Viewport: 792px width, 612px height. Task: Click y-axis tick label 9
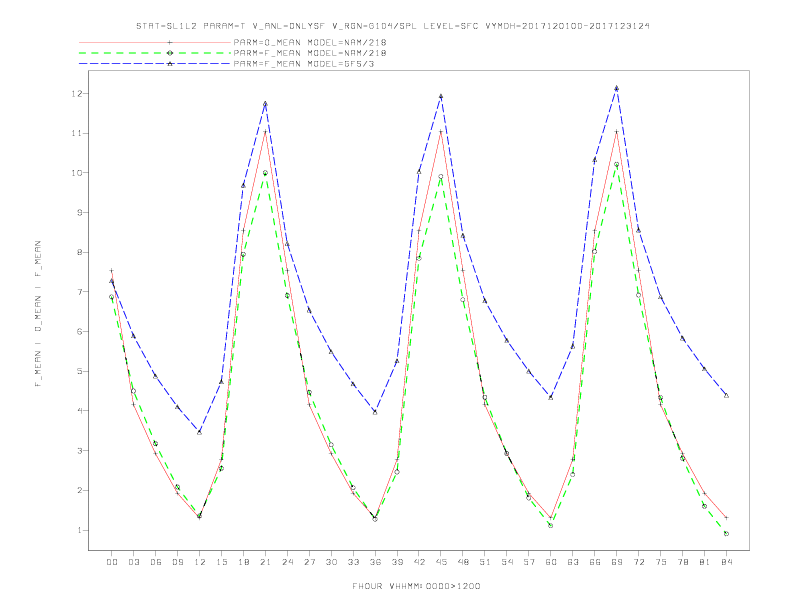(80, 213)
